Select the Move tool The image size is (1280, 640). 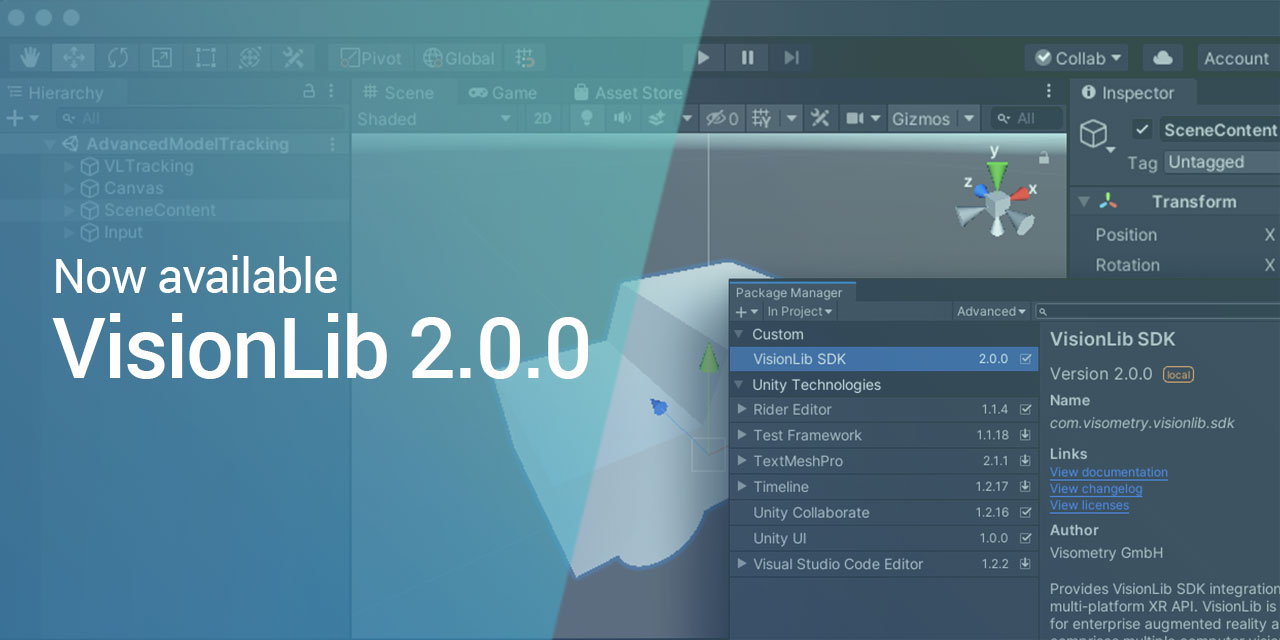(x=74, y=57)
